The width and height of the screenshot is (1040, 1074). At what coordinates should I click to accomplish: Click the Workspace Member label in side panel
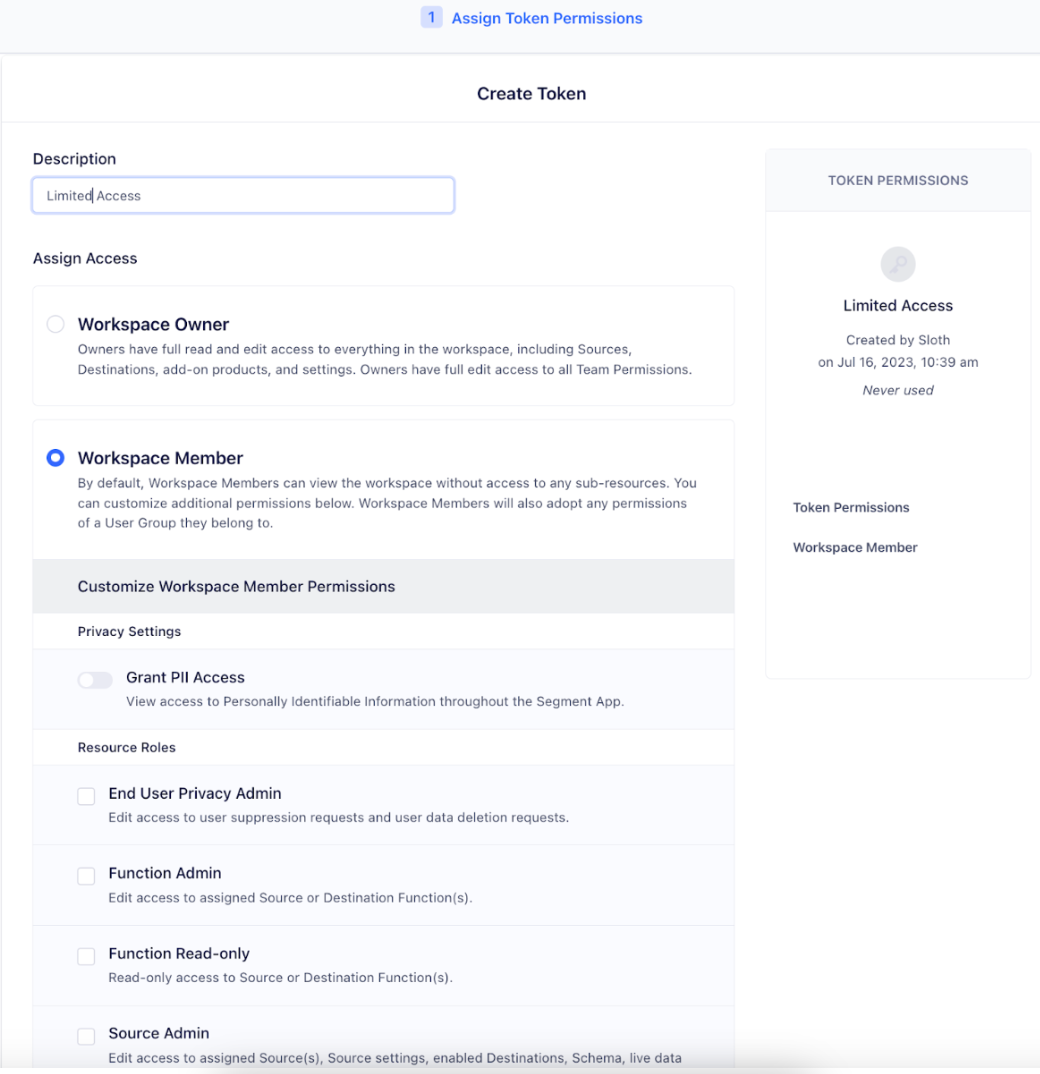(x=855, y=547)
